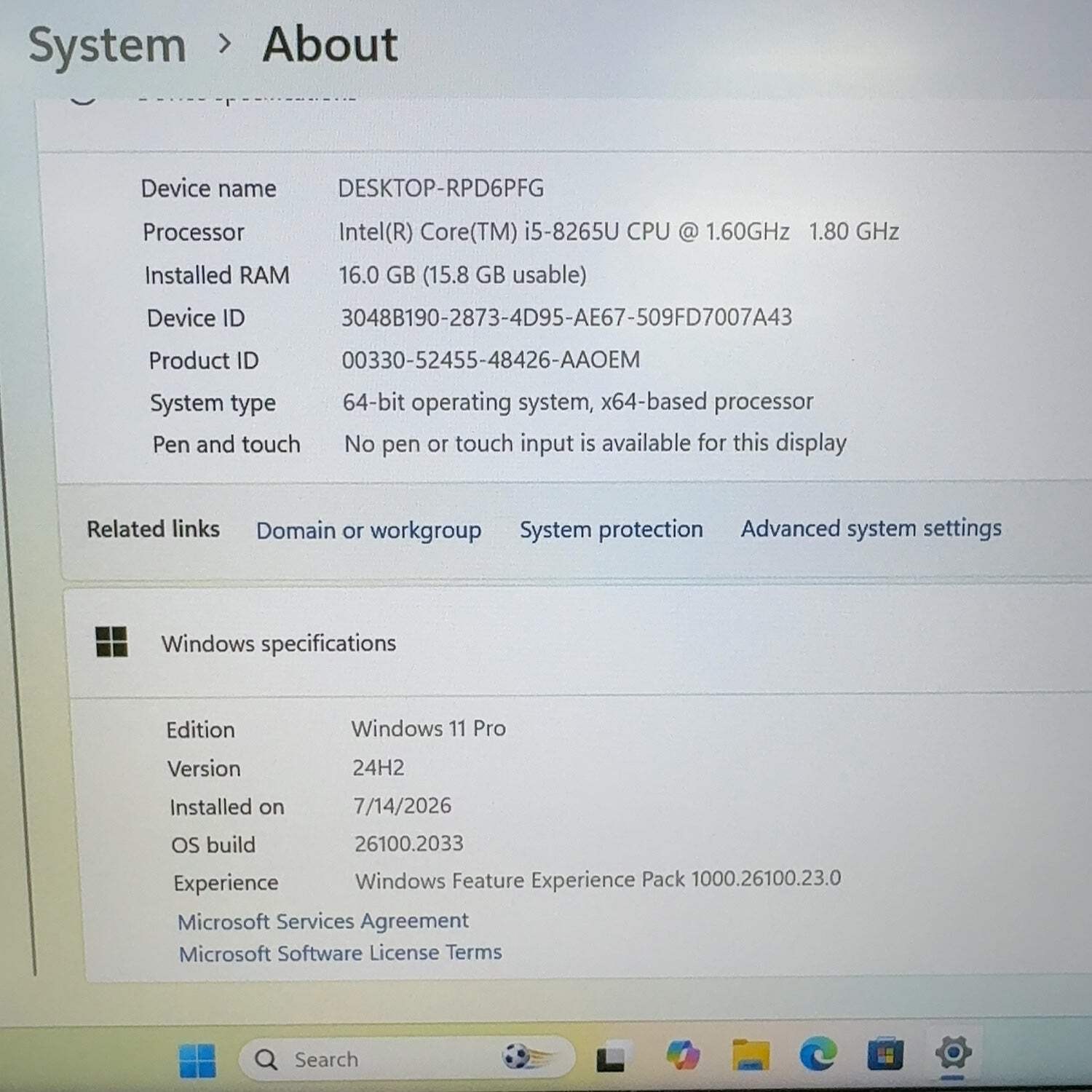Click the Installed RAM label
The image size is (1092, 1092).
[217, 275]
